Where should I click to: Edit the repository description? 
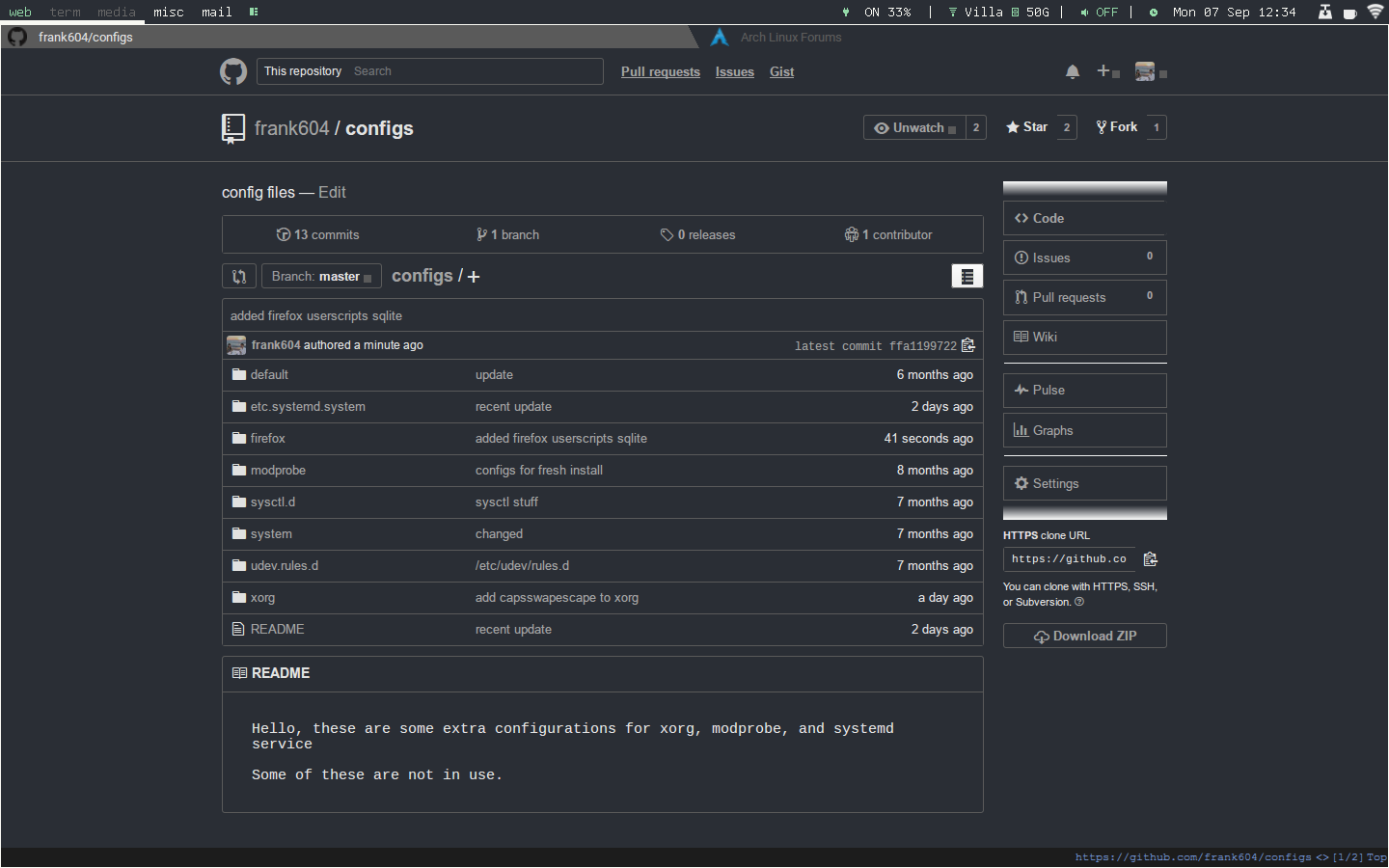(332, 192)
